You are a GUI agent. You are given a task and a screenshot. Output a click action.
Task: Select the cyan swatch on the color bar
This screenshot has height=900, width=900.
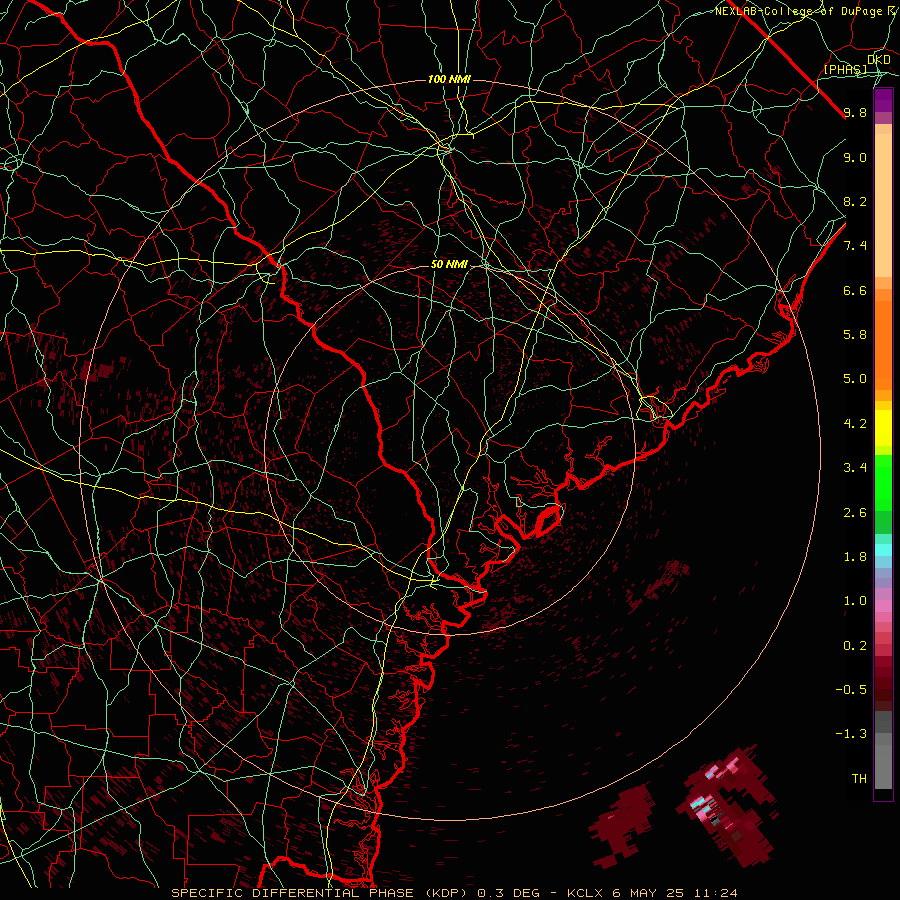(x=883, y=550)
